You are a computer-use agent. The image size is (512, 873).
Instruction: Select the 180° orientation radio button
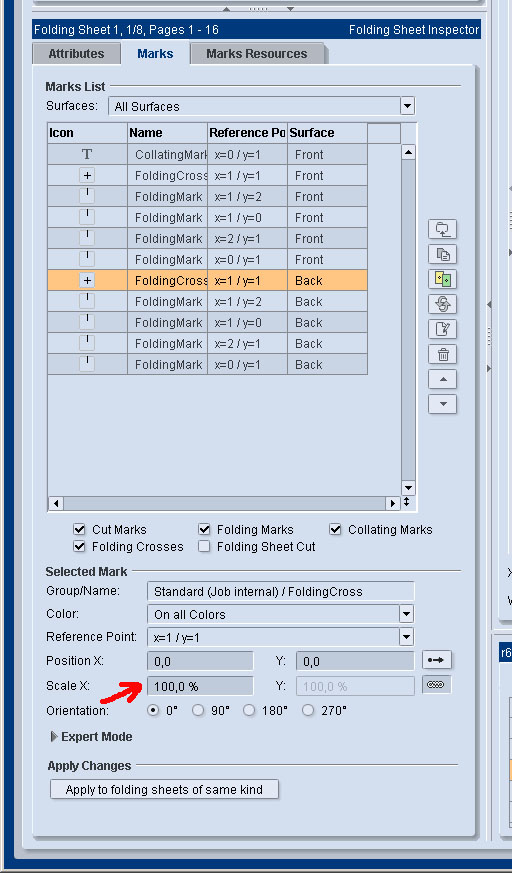tap(249, 710)
